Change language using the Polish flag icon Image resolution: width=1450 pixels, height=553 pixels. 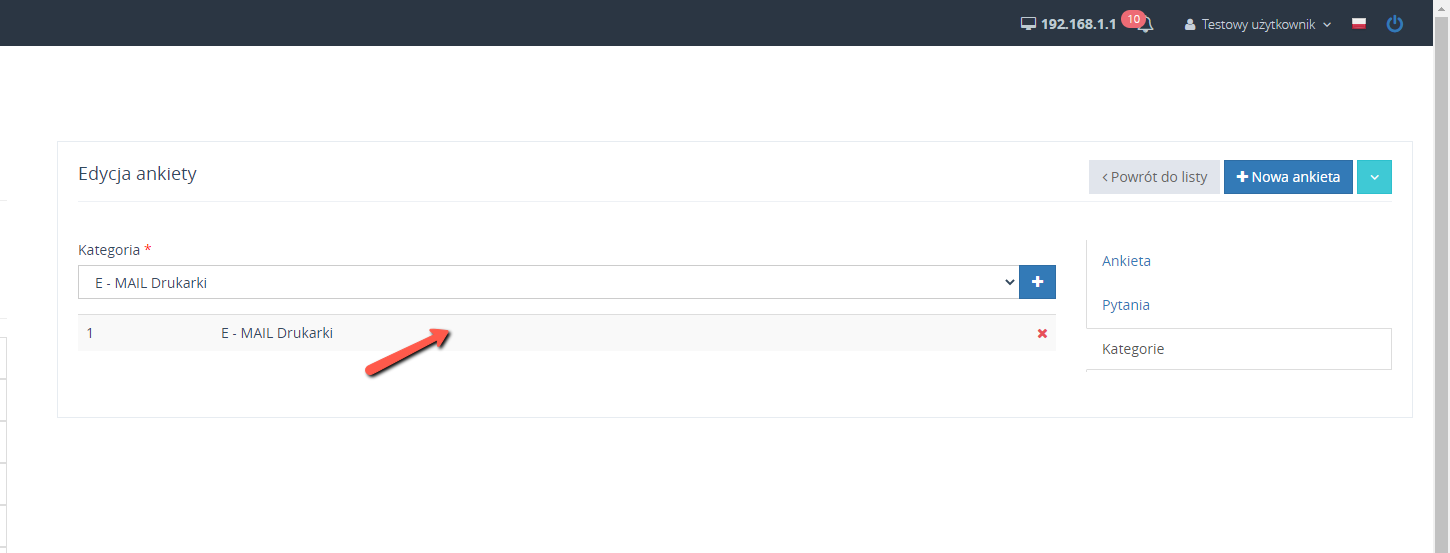(x=1359, y=24)
